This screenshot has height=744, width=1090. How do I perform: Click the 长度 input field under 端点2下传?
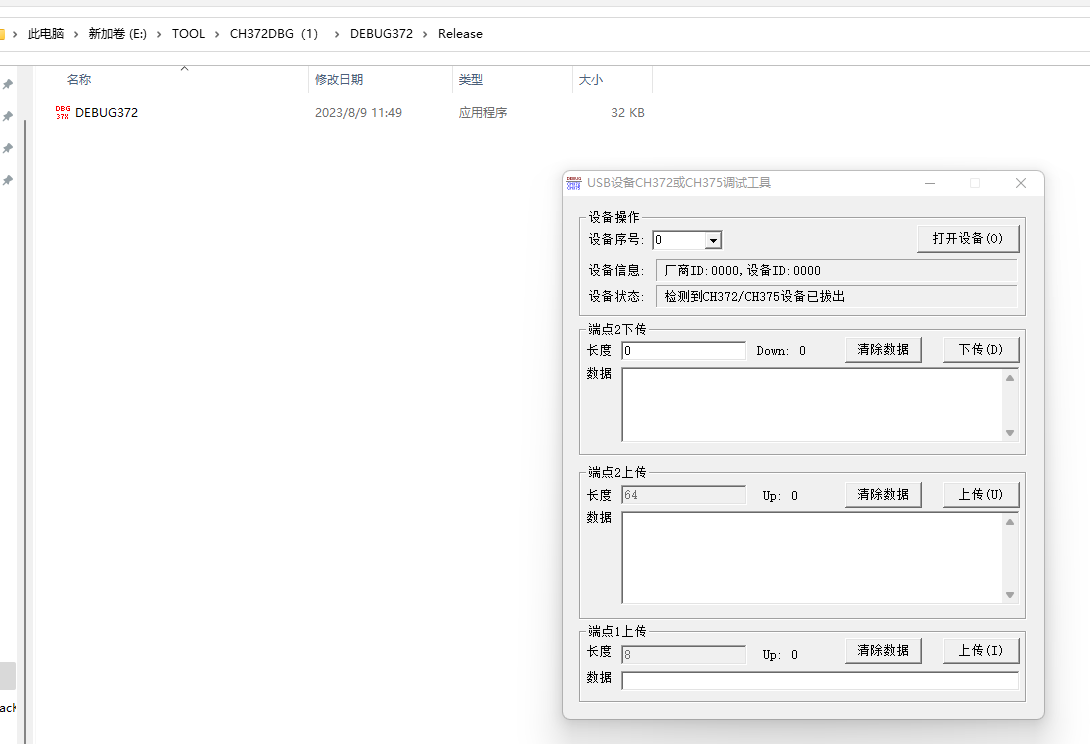[x=683, y=350]
